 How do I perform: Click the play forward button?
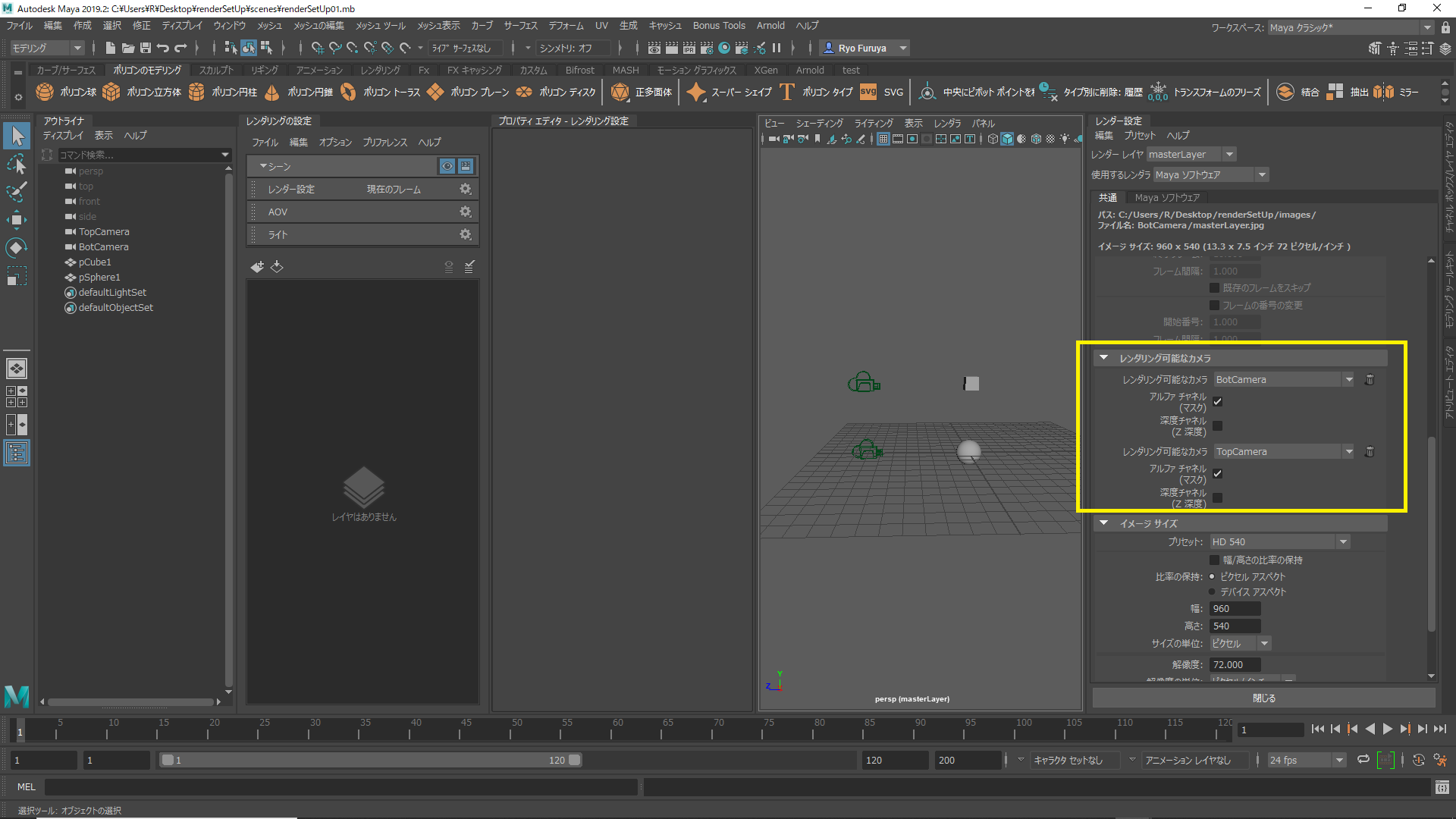tap(1387, 729)
